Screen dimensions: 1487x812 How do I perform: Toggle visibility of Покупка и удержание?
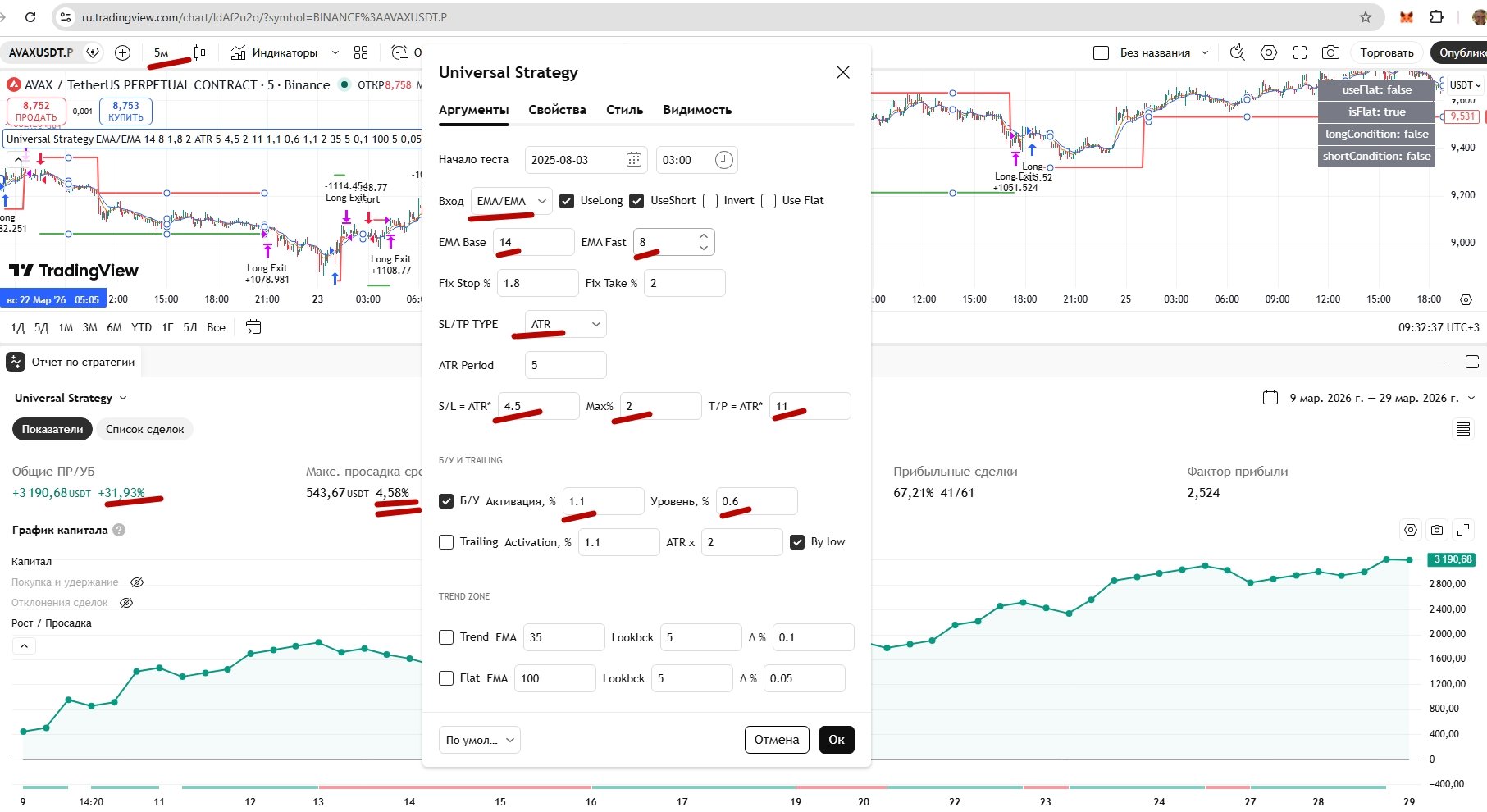coord(137,582)
